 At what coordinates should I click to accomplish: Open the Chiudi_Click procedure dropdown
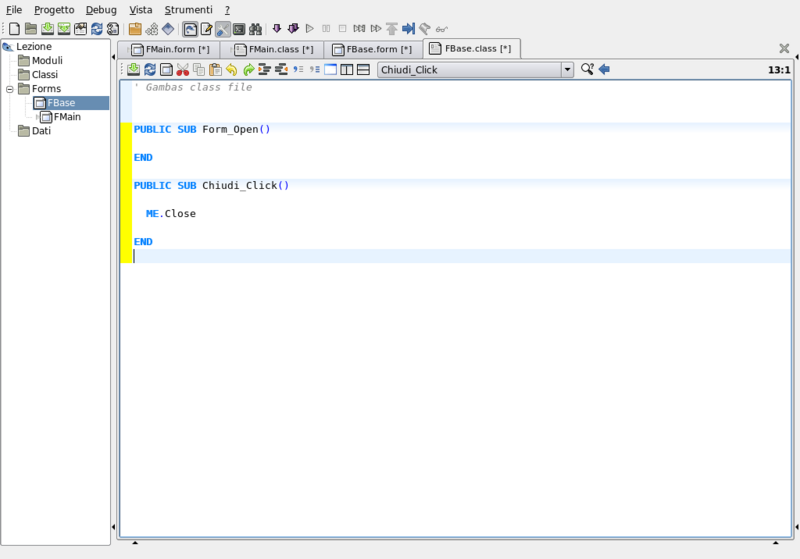point(476,70)
